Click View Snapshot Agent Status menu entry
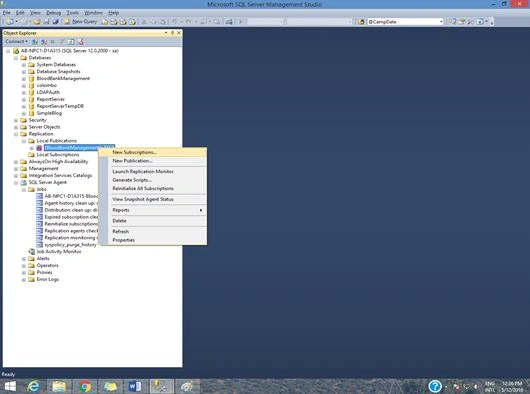Viewport: 530px width, 394px height. pyautogui.click(x=153, y=199)
